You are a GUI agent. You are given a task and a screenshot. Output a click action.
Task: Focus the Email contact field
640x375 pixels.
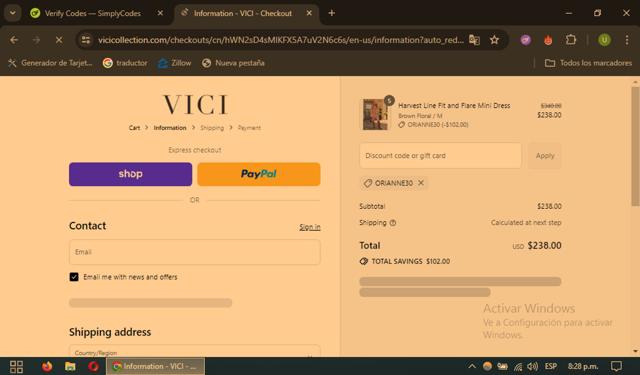(195, 252)
